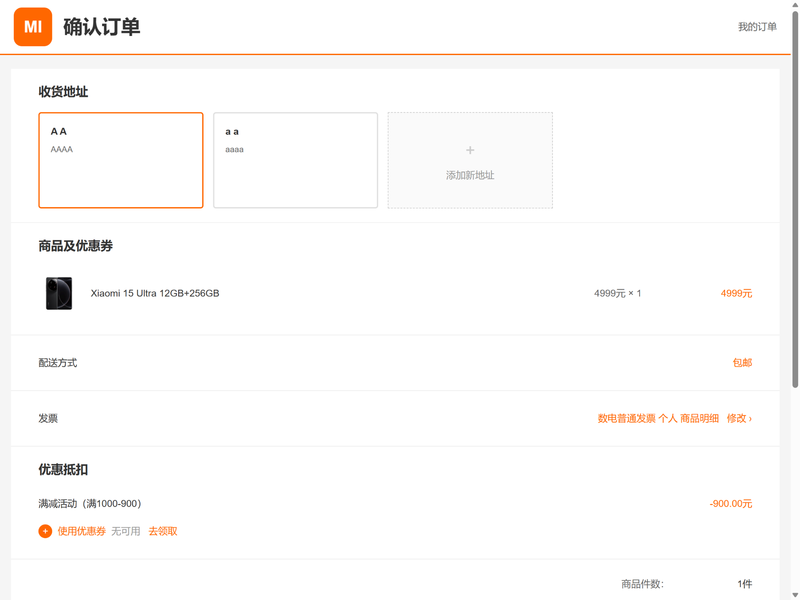Open the Xiaomi 15 Ultra product thumbnail
800x600 pixels.
click(x=59, y=293)
